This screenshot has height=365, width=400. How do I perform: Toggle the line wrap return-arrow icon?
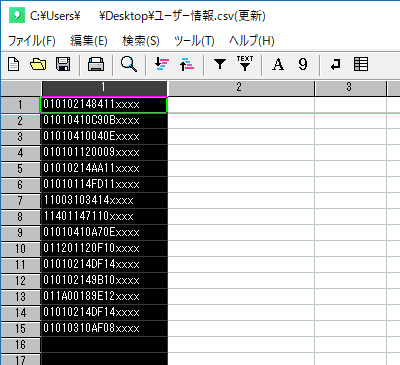coord(336,64)
